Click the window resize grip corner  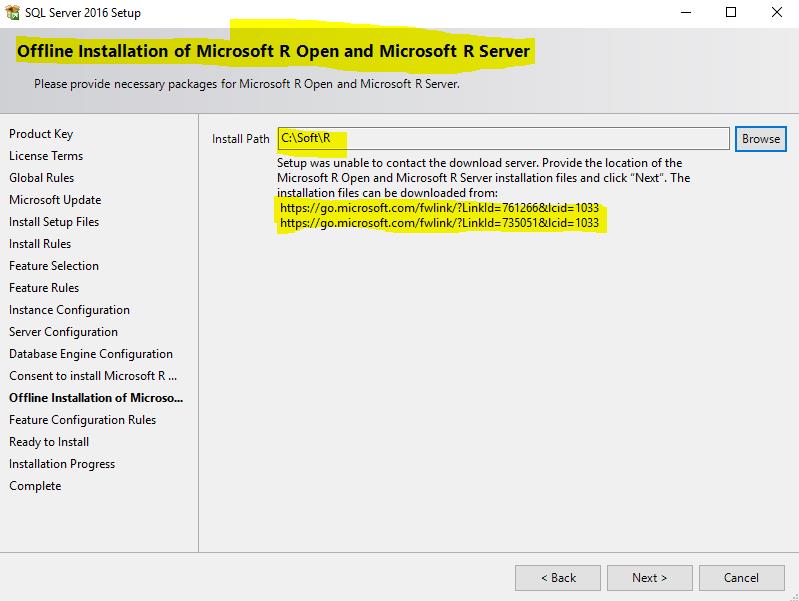794,596
